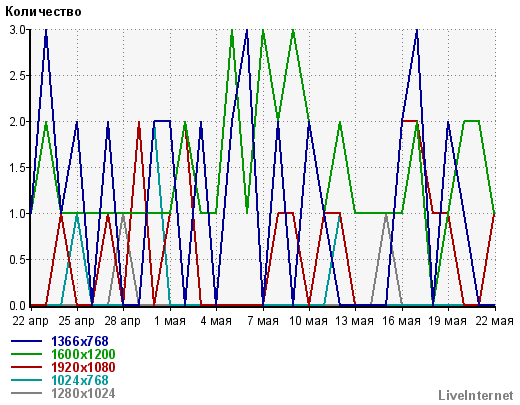Click the Количество axis title
The height and width of the screenshot is (405, 520).
pos(43,12)
